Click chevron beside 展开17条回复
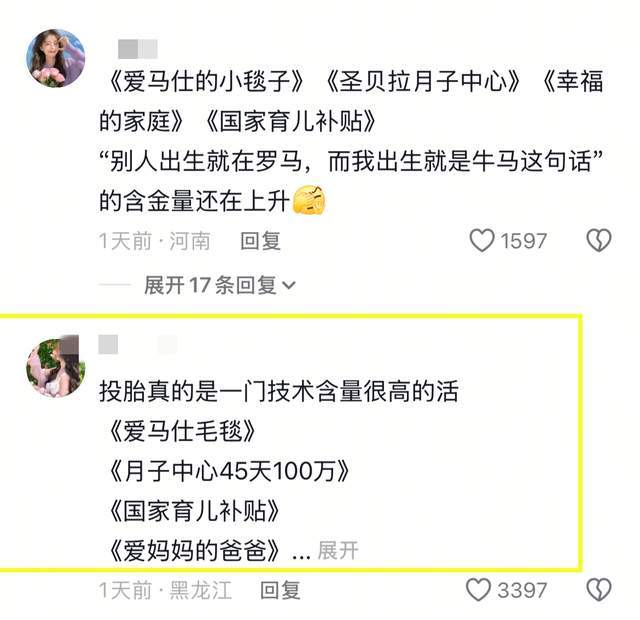The width and height of the screenshot is (640, 620). pos(289,286)
